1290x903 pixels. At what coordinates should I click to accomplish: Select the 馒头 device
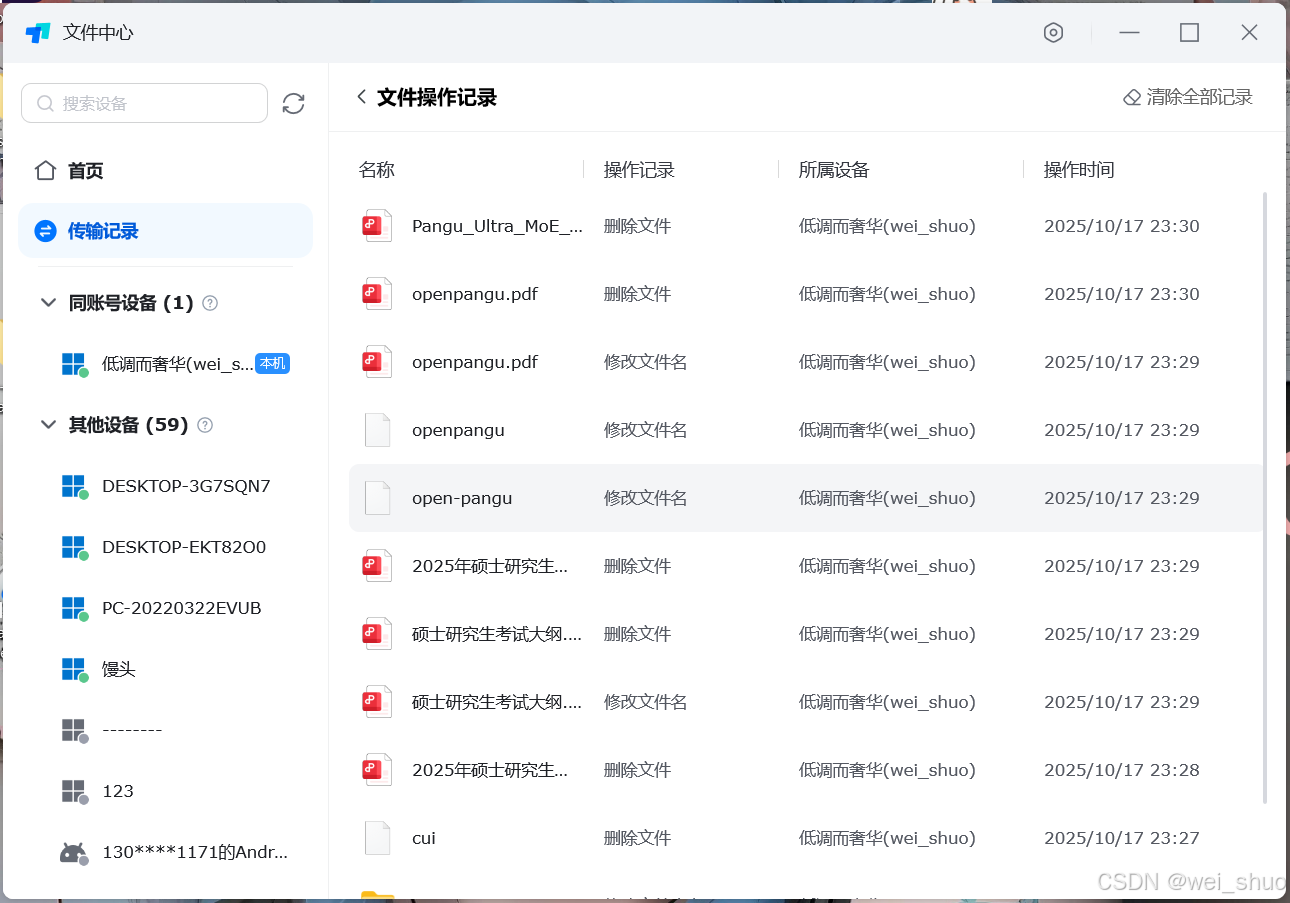coord(118,669)
